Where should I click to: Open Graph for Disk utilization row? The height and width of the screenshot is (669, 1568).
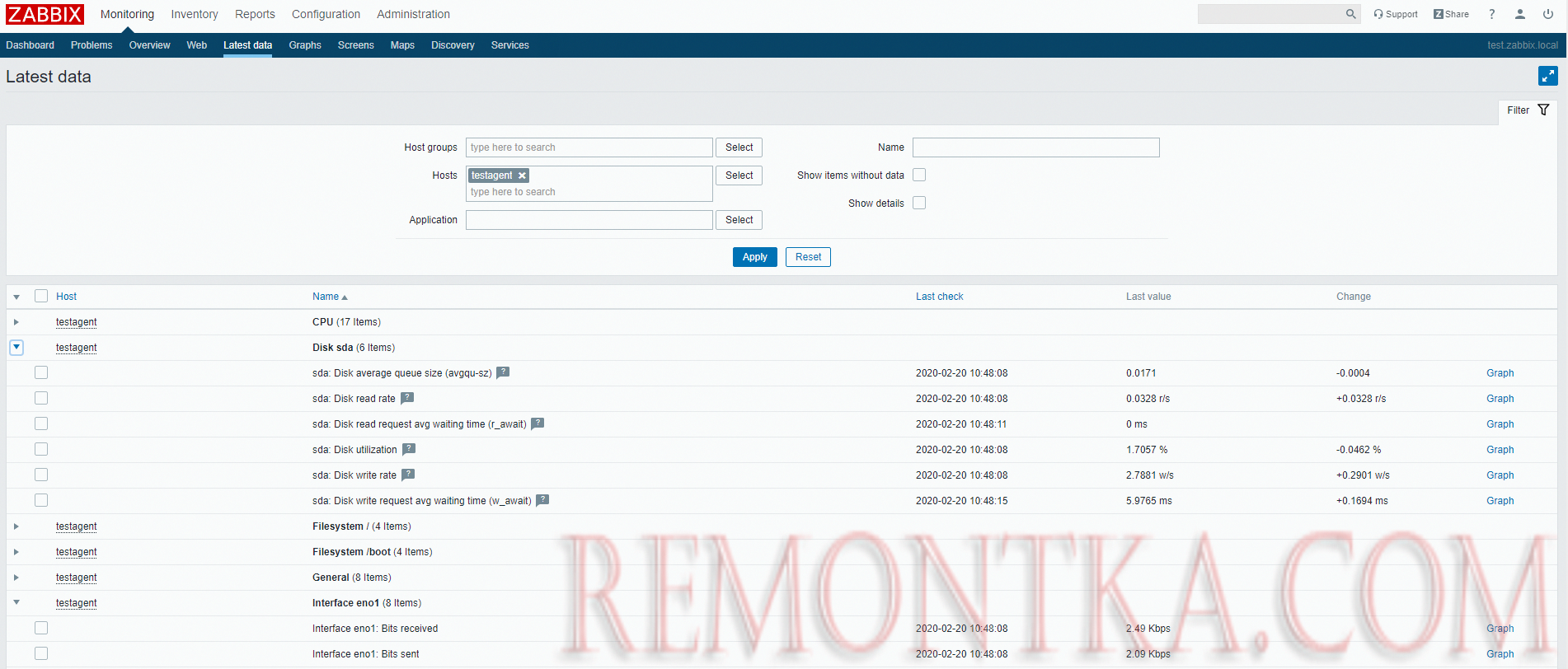(1500, 450)
